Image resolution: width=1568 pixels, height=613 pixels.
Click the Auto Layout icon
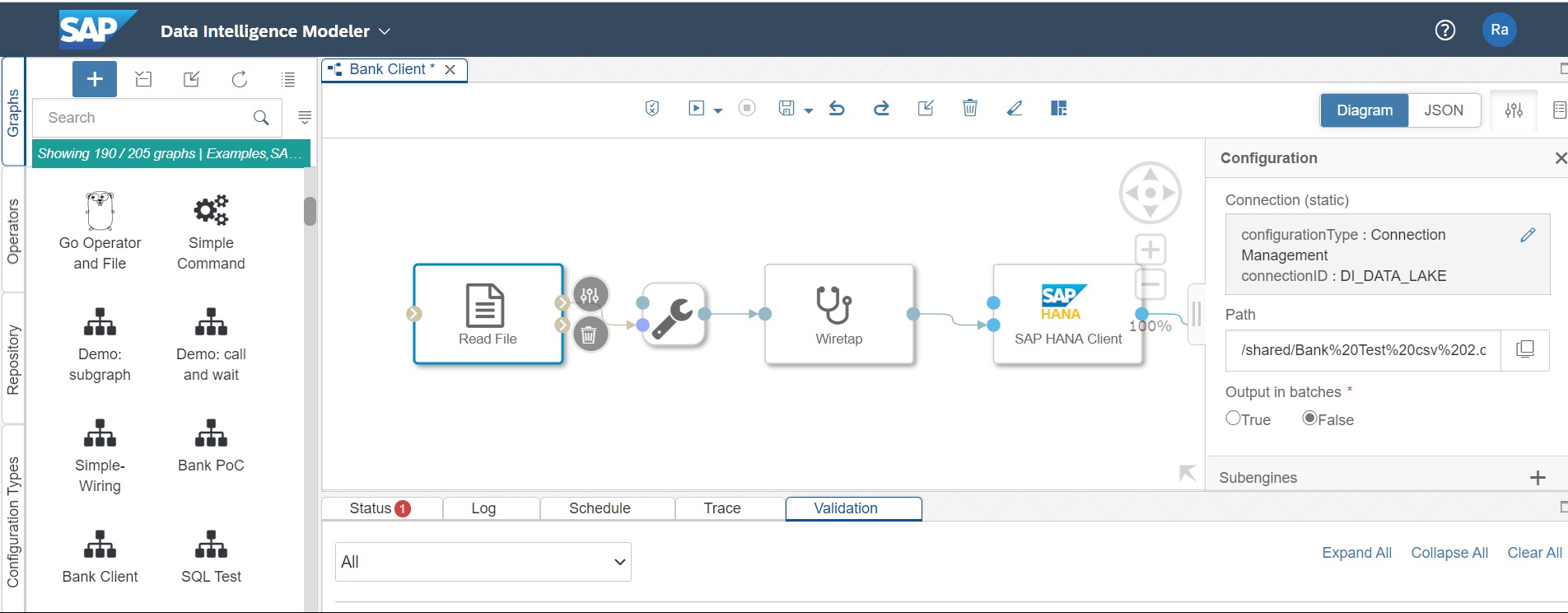1058,109
